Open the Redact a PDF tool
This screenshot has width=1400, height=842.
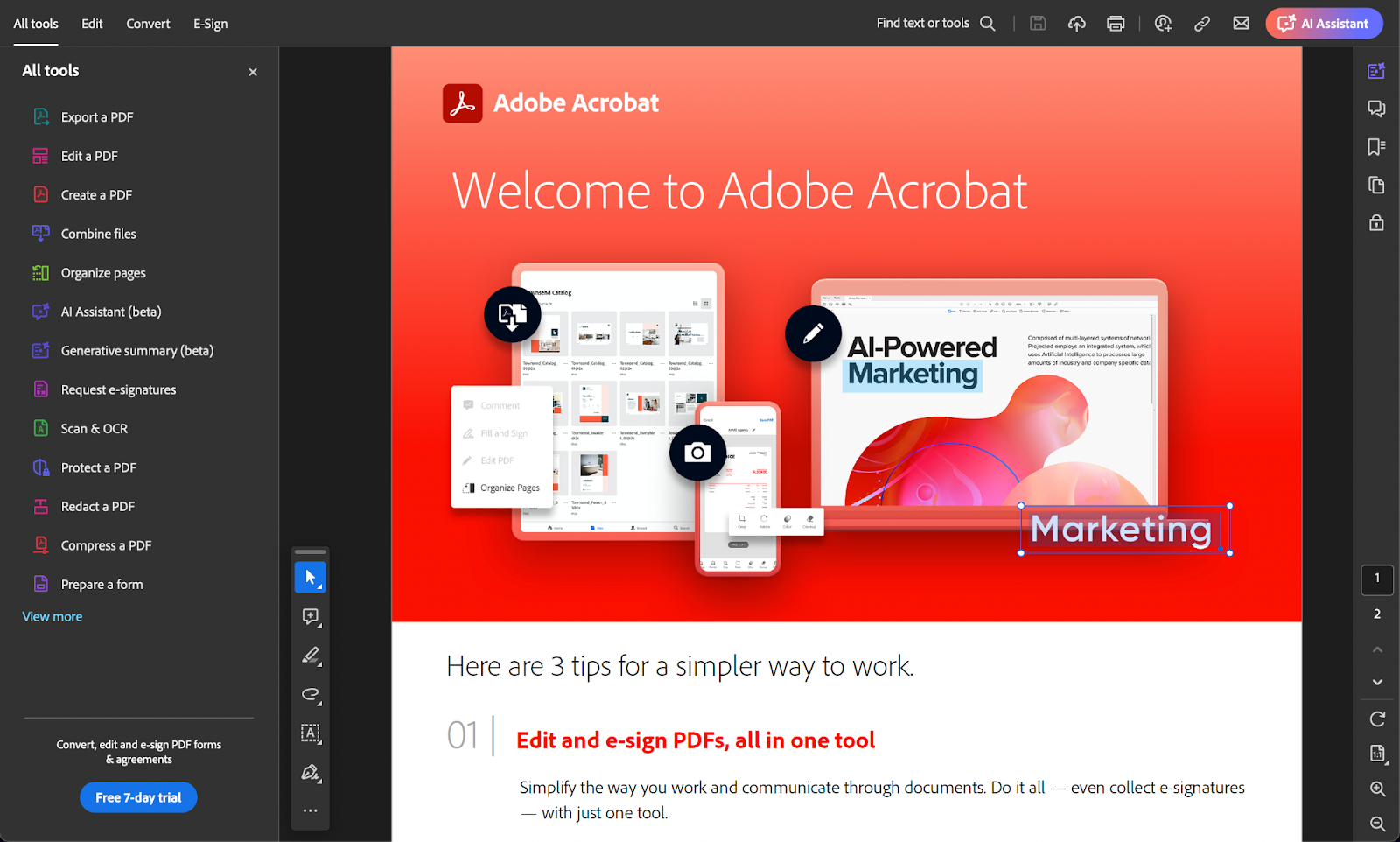click(x=83, y=507)
